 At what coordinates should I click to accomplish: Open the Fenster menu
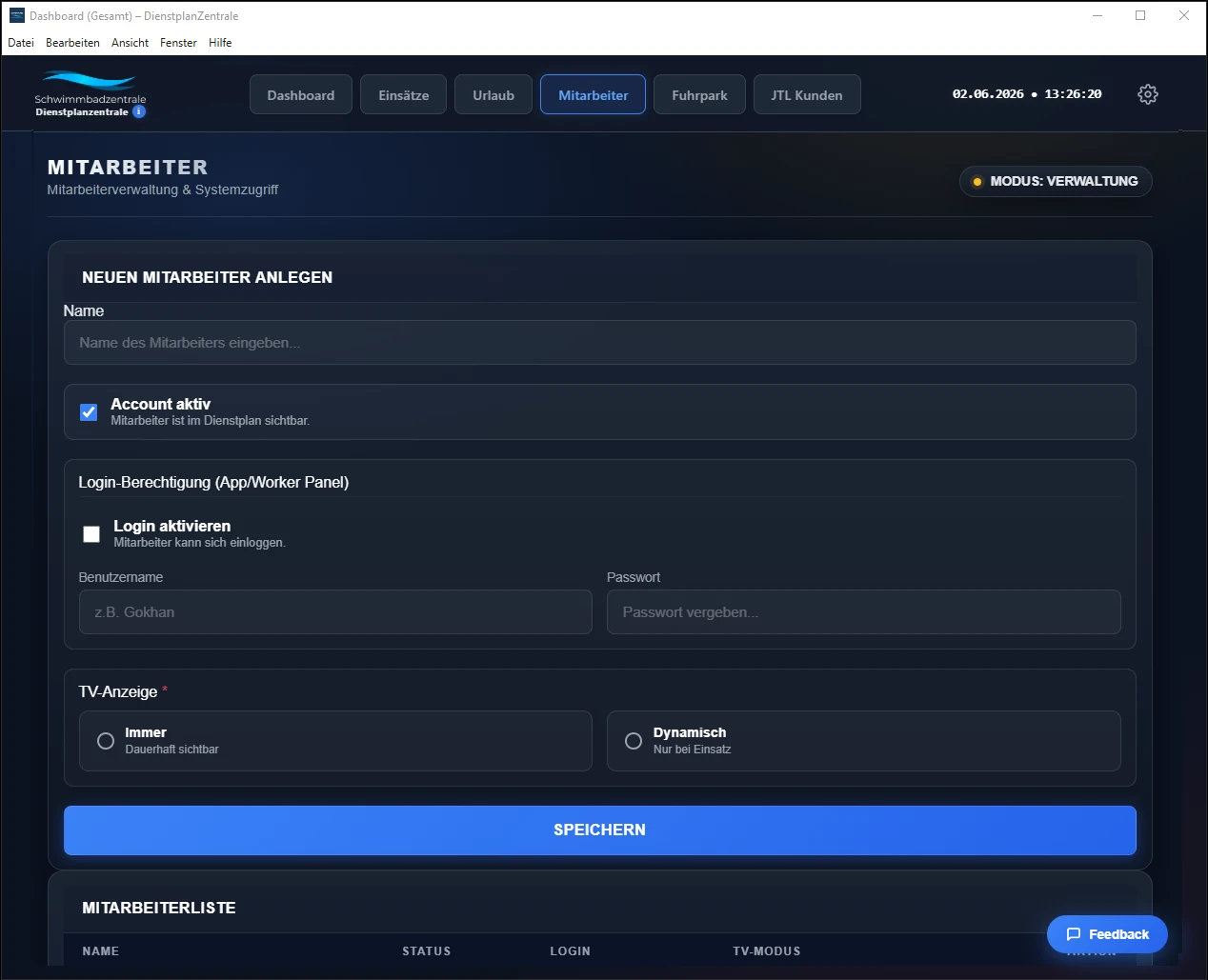pyautogui.click(x=178, y=43)
